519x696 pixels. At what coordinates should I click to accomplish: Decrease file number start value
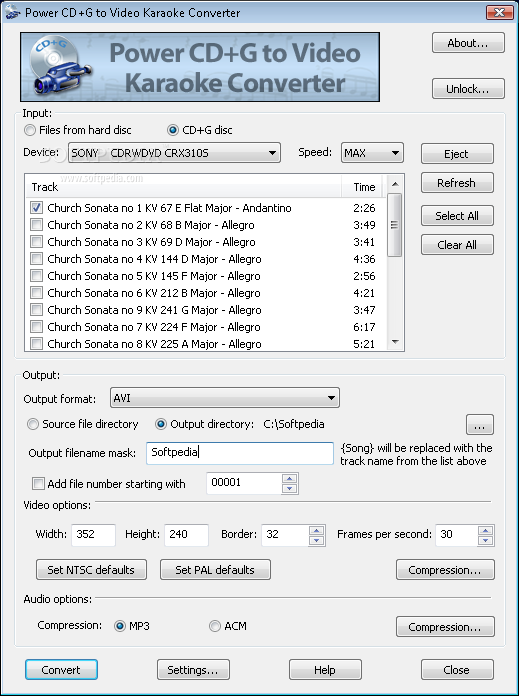[289, 488]
